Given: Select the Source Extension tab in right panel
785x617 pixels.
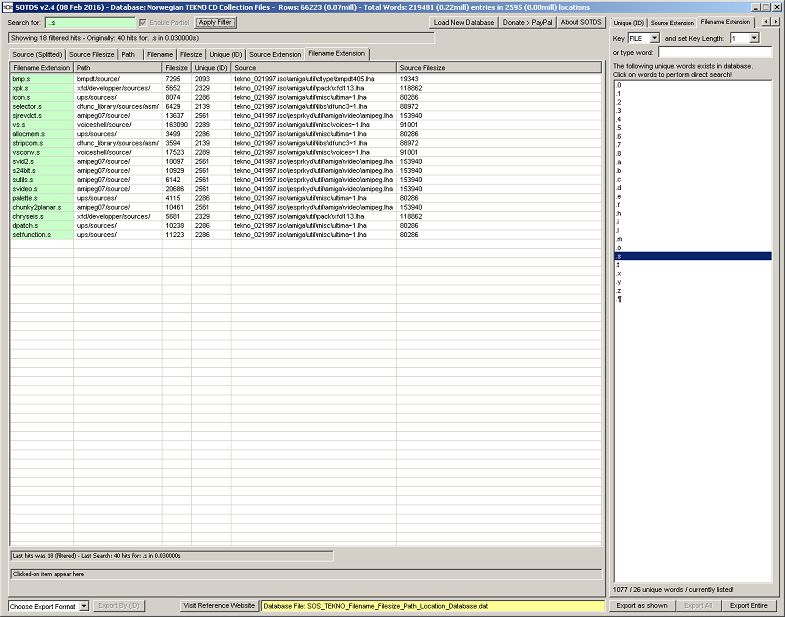Looking at the screenshot, I should tap(672, 21).
